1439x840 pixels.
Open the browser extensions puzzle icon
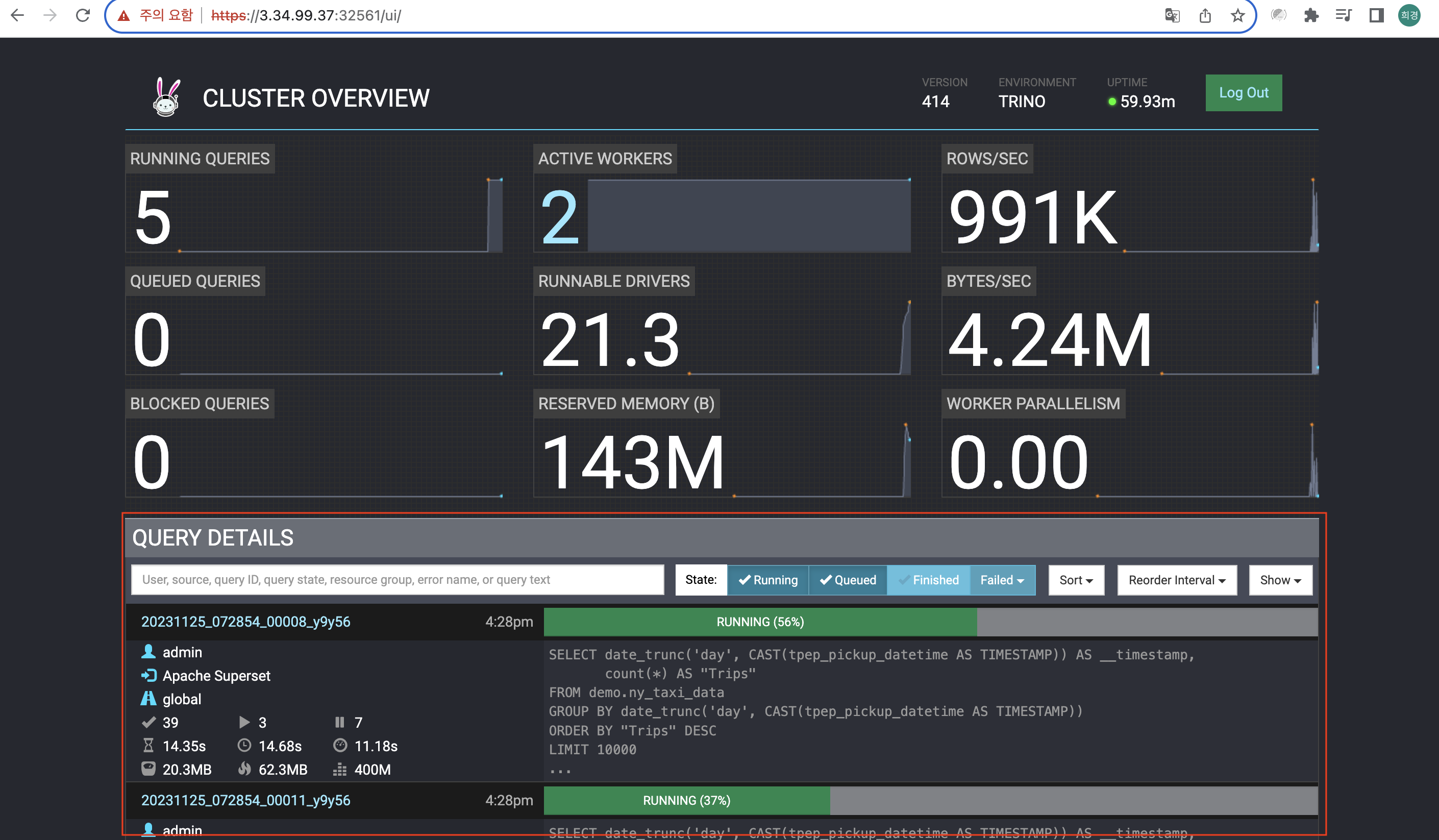tap(1311, 15)
